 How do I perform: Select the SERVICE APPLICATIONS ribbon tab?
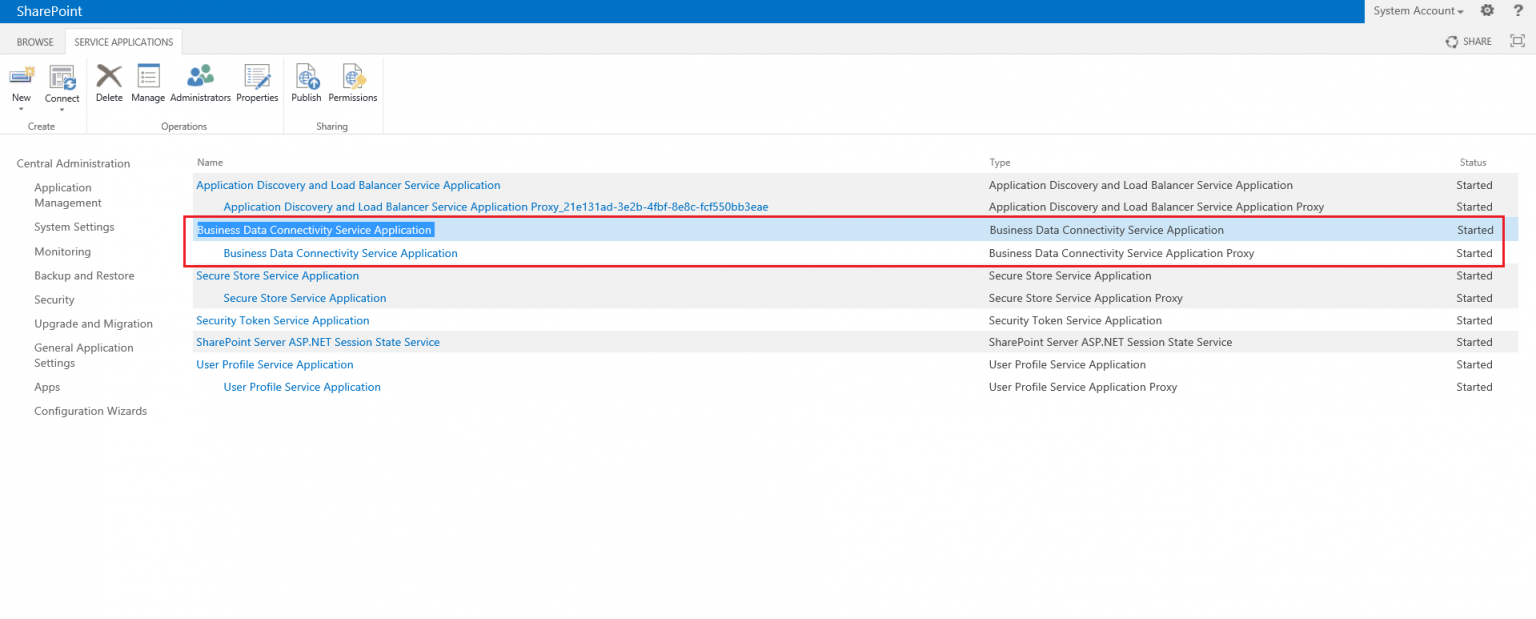123,41
